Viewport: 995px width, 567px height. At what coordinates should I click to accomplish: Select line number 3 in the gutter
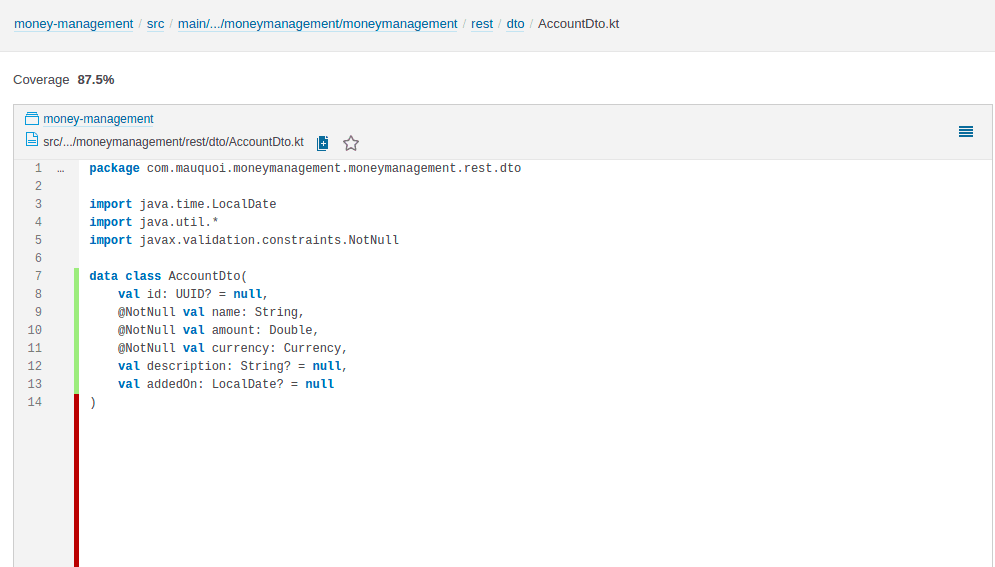(37, 204)
